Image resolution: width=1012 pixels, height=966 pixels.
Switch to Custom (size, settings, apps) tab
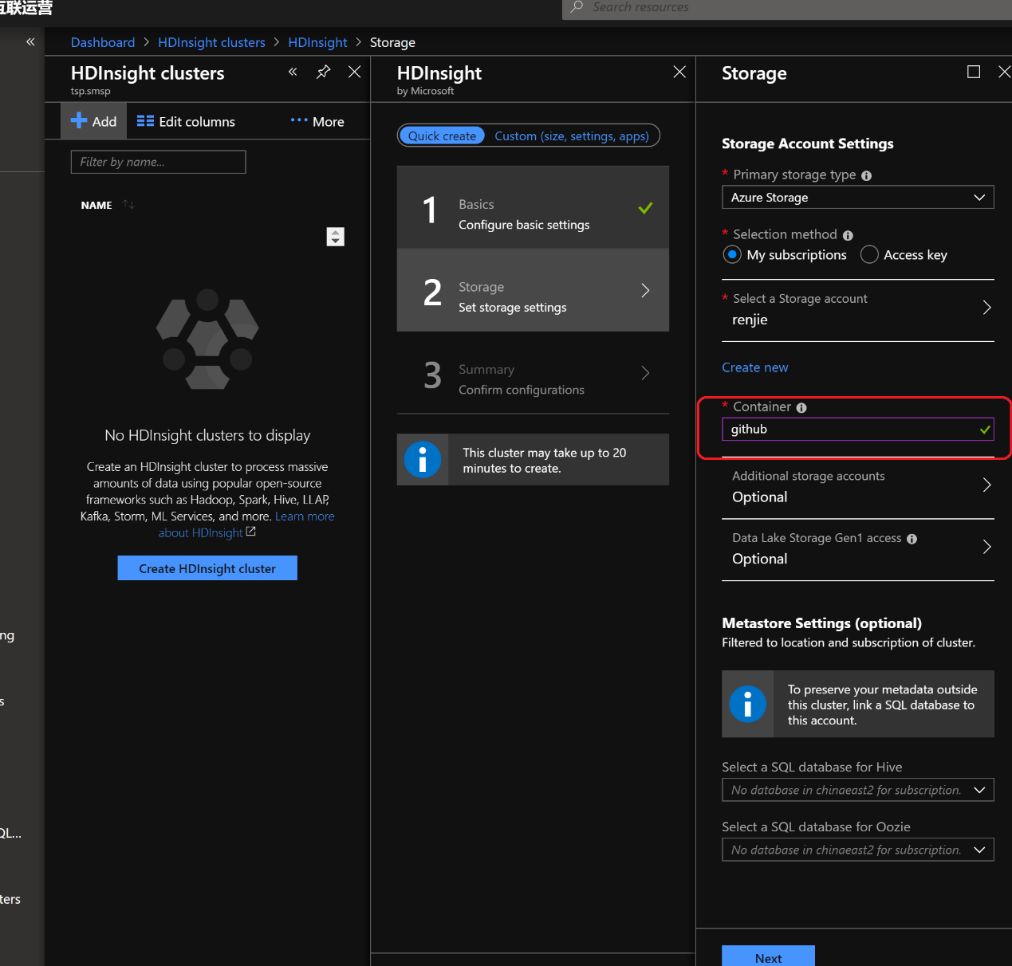click(x=571, y=136)
